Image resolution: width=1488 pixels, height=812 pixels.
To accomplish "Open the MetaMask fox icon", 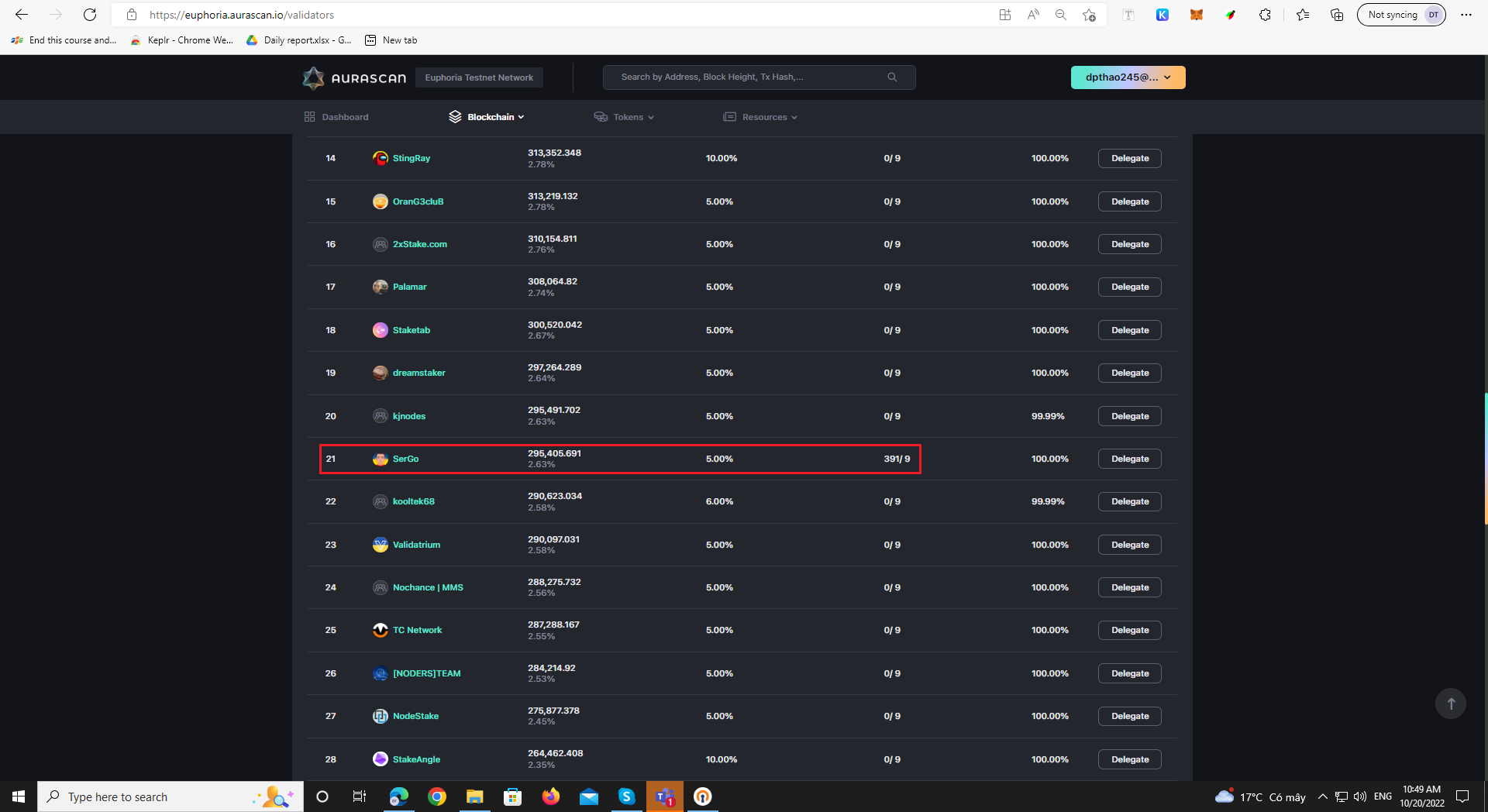I will (x=1196, y=15).
